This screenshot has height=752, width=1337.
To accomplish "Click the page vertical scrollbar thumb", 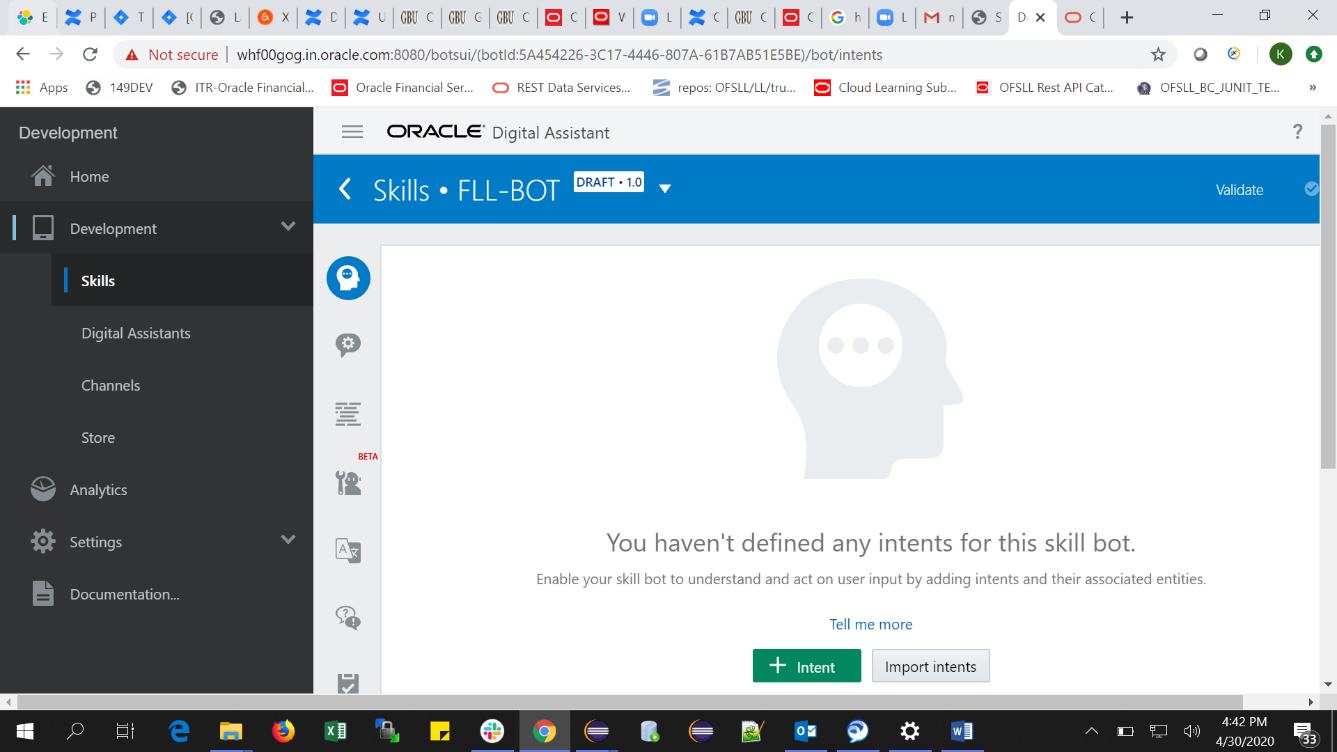I will pyautogui.click(x=1328, y=296).
